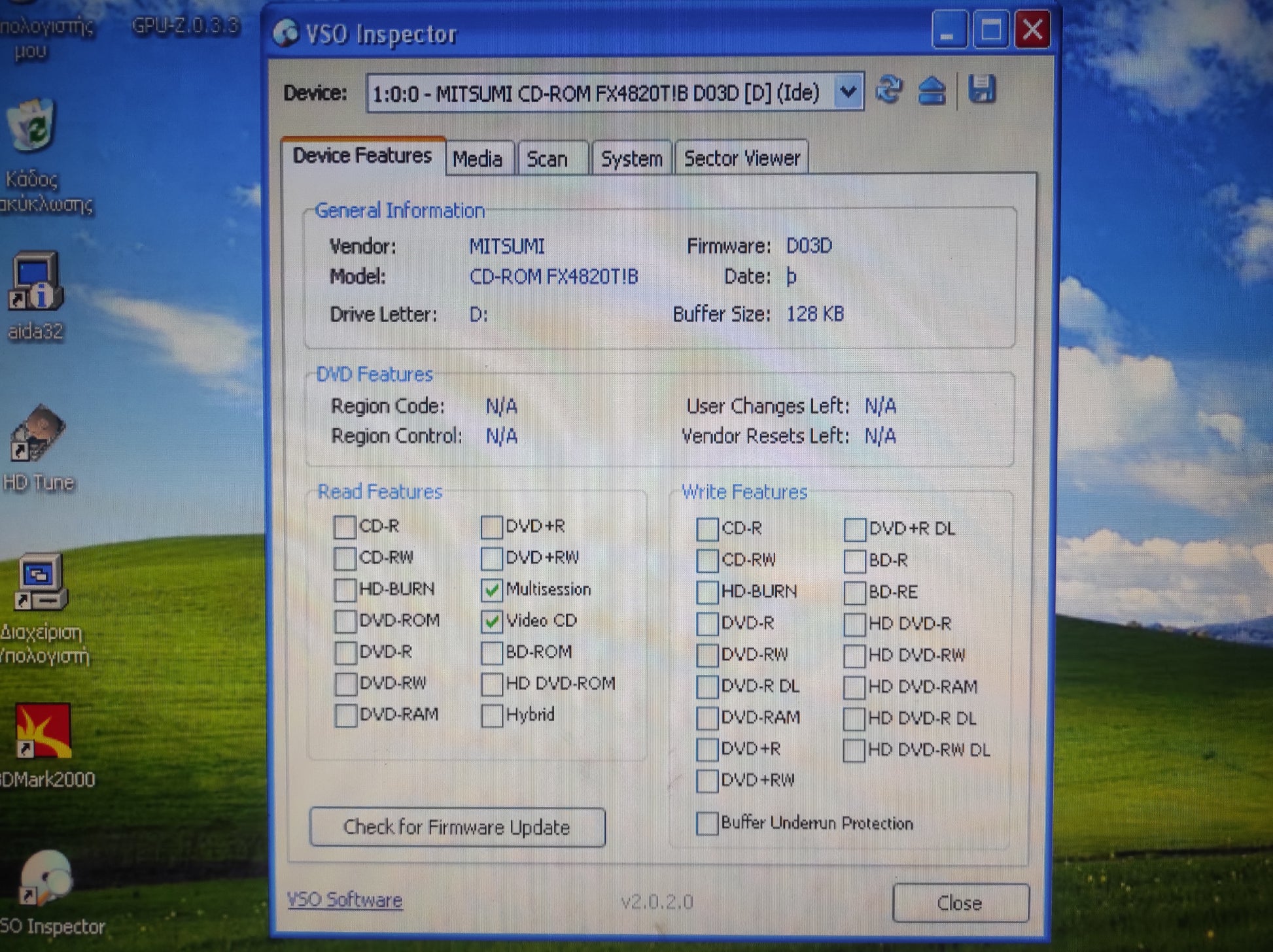Select the Scan tab
The height and width of the screenshot is (952, 1273).
coord(548,159)
